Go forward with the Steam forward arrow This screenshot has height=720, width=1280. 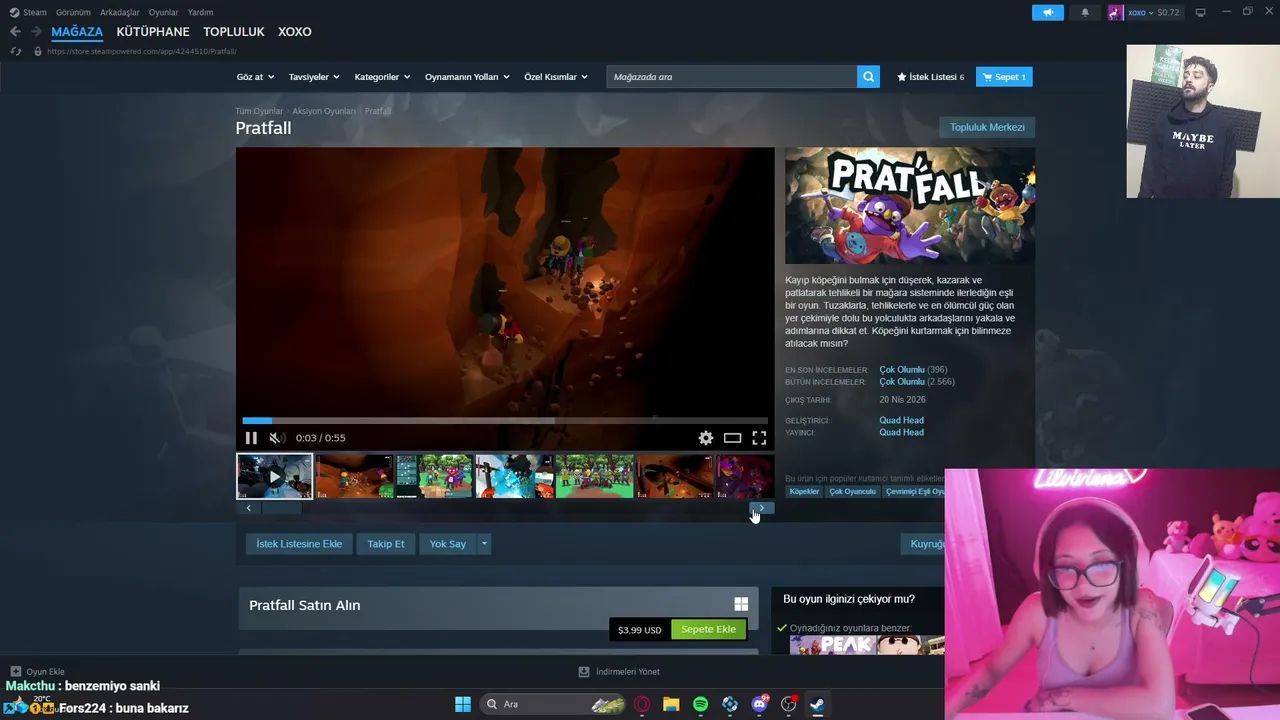pos(36,32)
